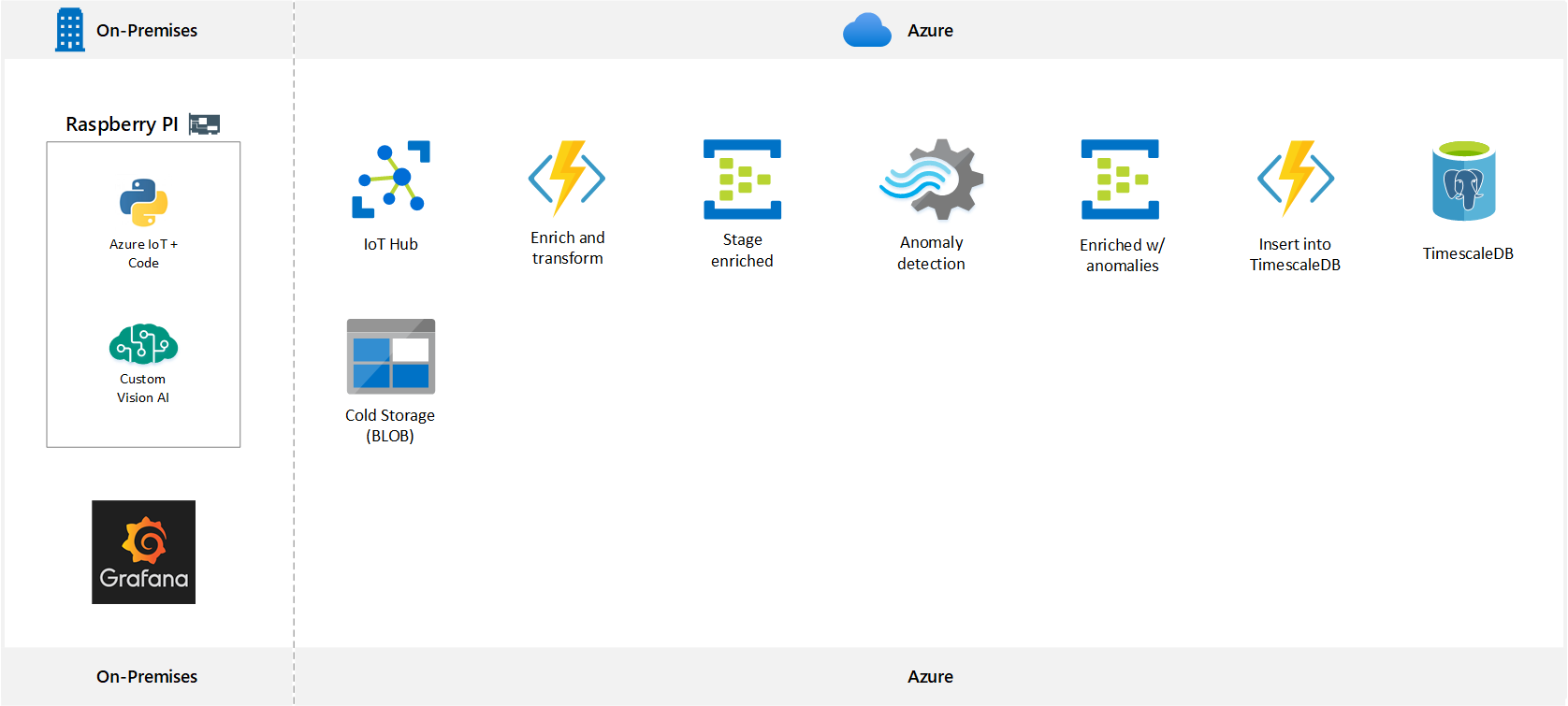Screen dimensions: 1568x706
Task: Click the Insert into TimescaleDB label
Action: click(x=1295, y=254)
